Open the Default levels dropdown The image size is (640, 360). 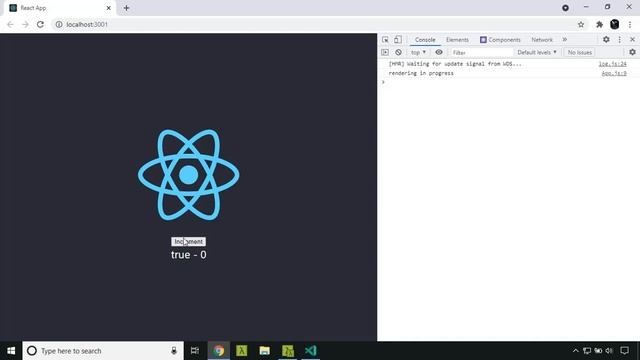537,52
